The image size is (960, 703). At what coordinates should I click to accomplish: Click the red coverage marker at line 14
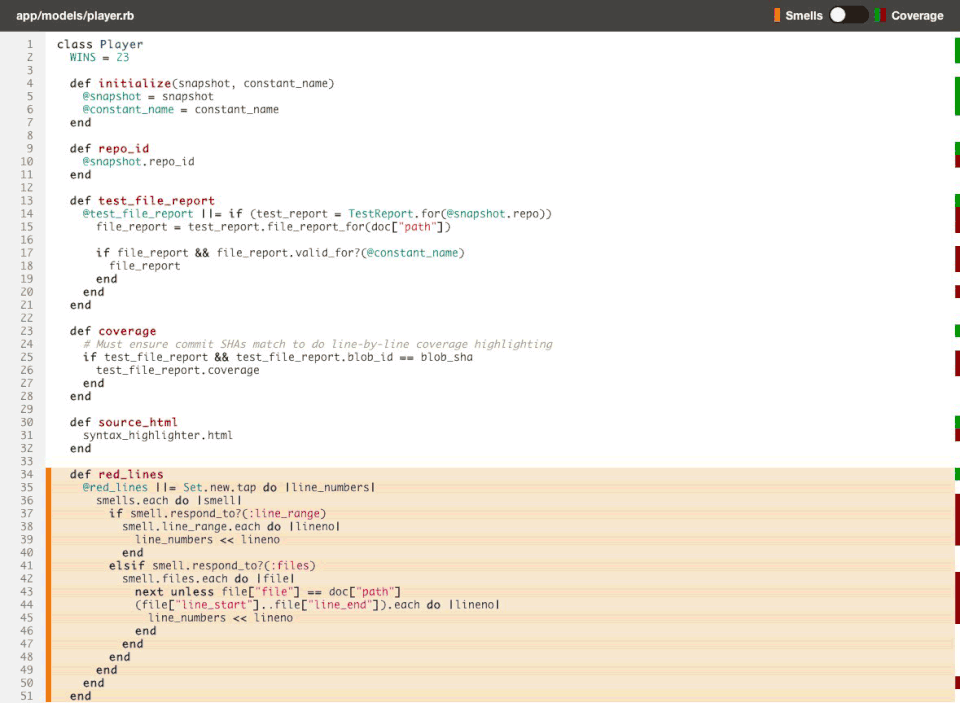[957, 220]
